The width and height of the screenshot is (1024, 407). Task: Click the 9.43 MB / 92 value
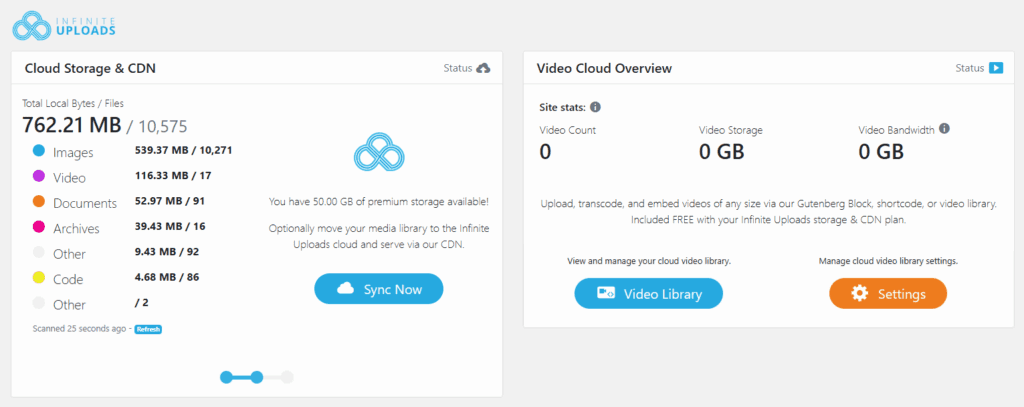pos(167,252)
